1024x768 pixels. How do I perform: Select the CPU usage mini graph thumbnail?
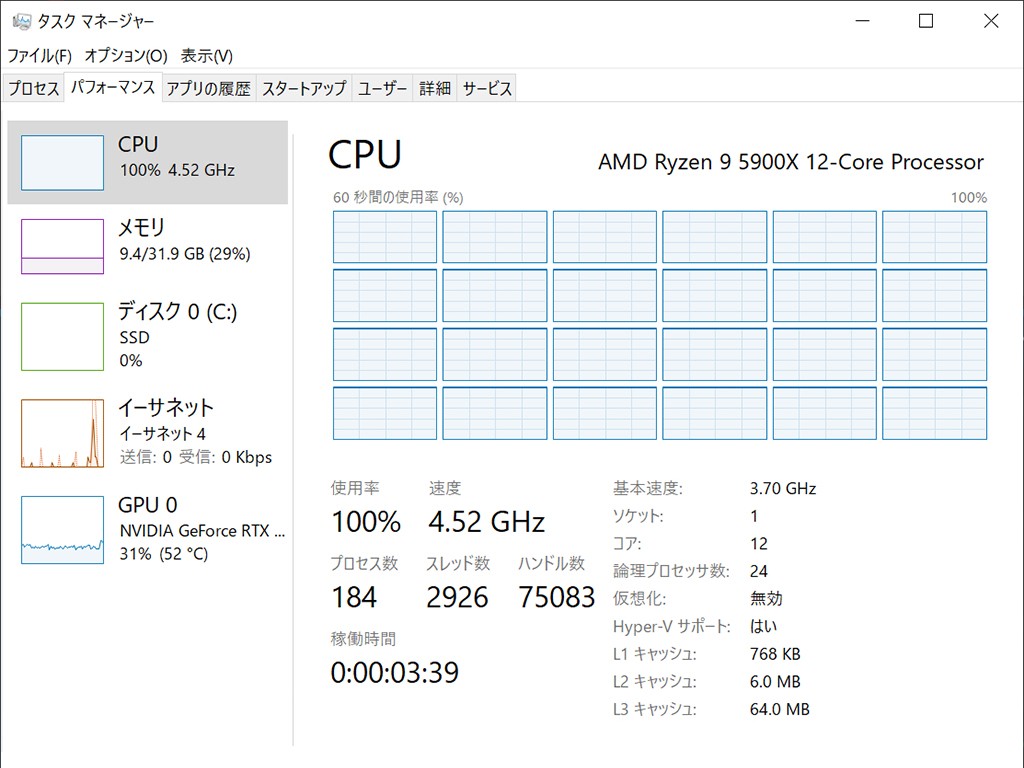(62, 162)
